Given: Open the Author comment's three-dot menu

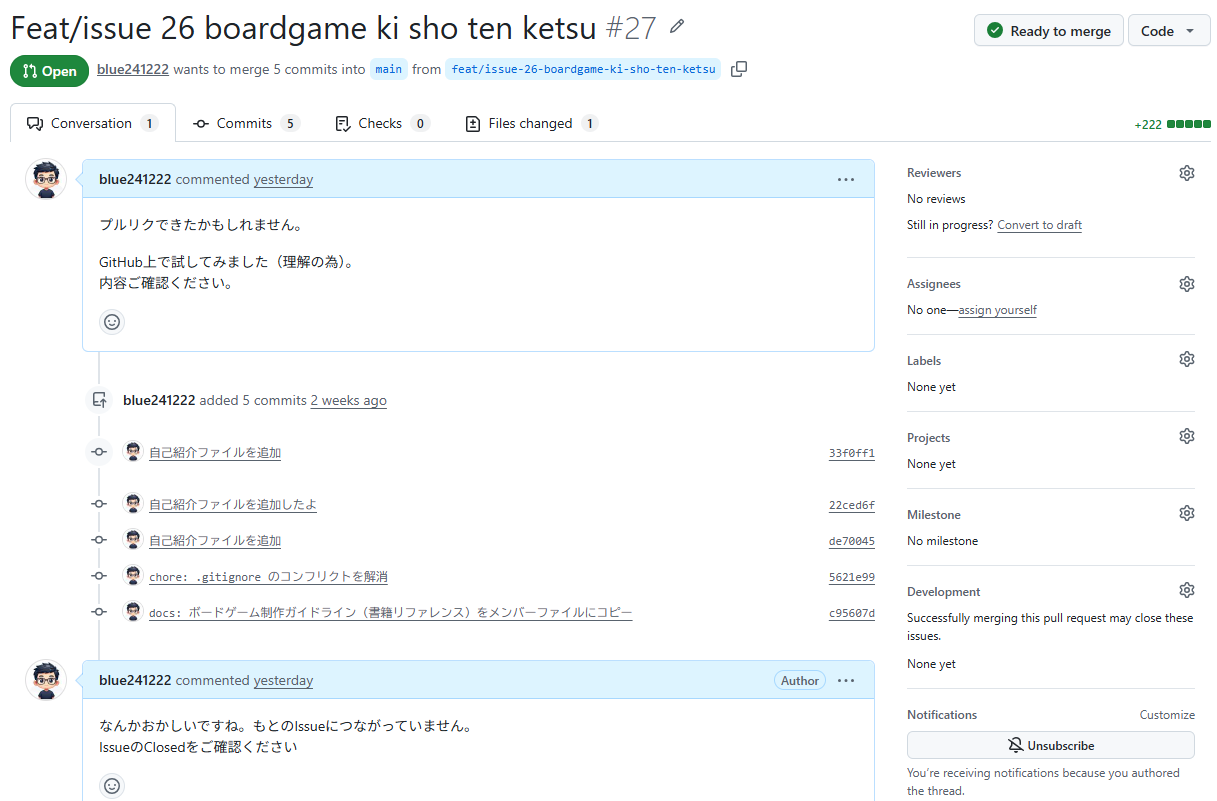Looking at the screenshot, I should pyautogui.click(x=846, y=681).
